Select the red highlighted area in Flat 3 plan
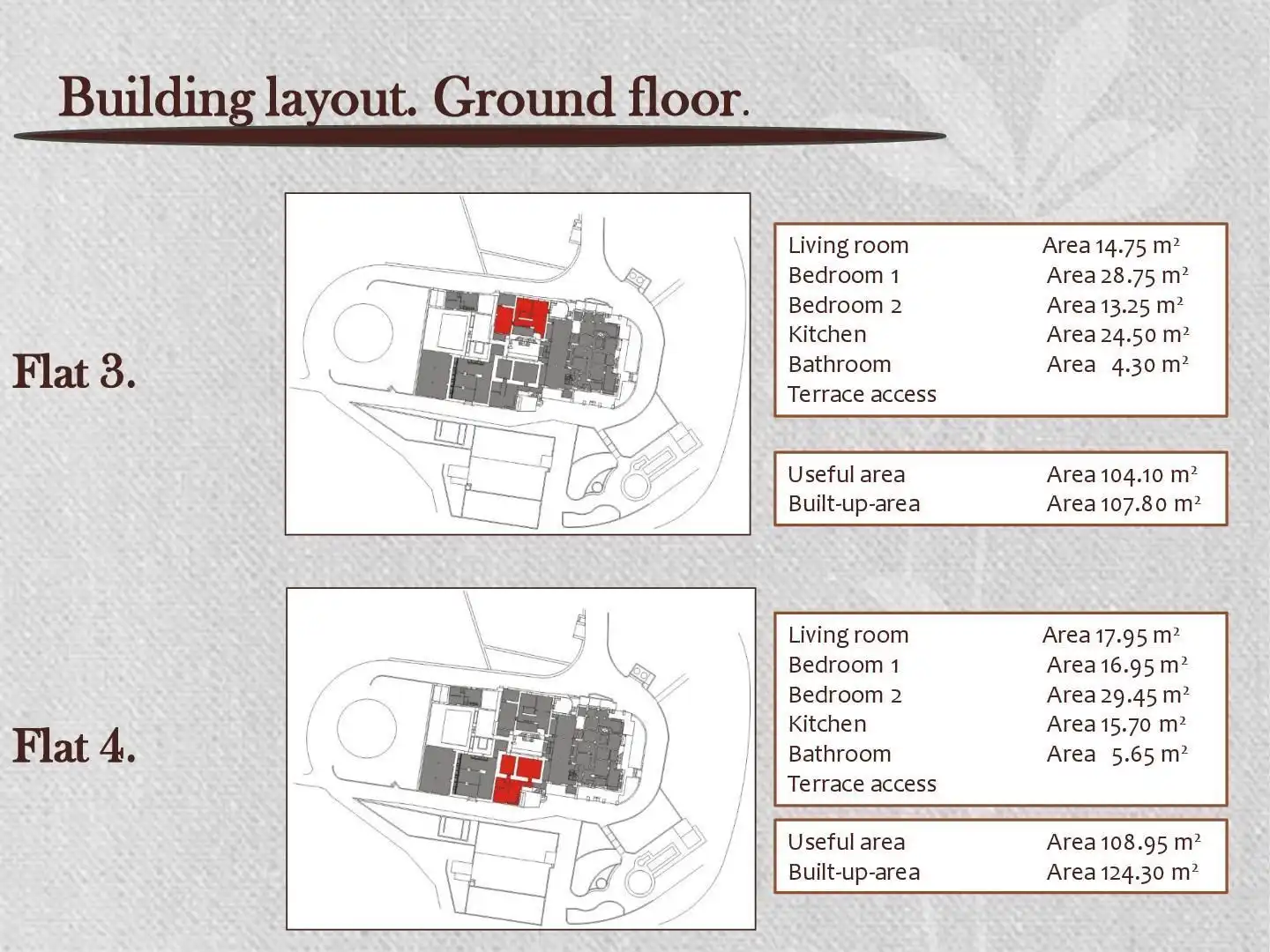The width and height of the screenshot is (1270, 952). point(521,316)
